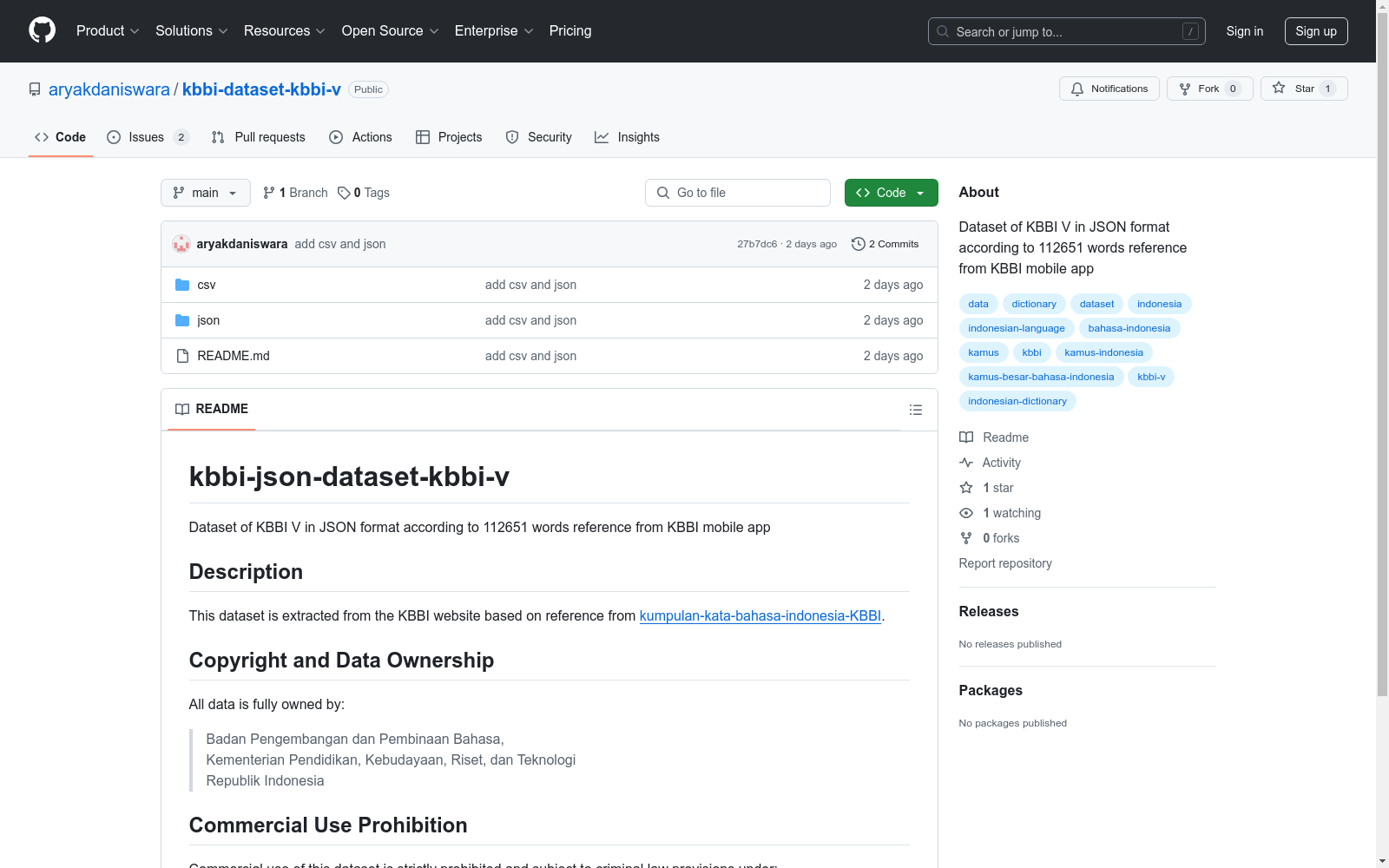Select the kamus-besar-bahasa-indonesia topic tag
This screenshot has width=1389, height=868.
click(x=1041, y=377)
